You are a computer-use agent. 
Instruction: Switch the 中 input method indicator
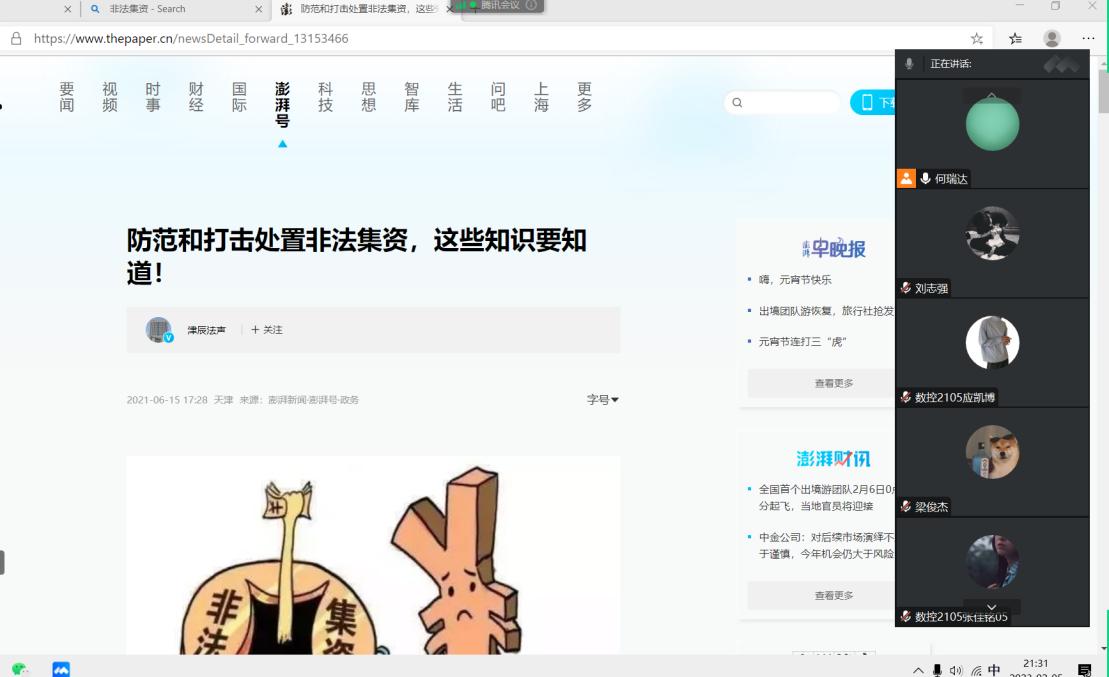click(994, 670)
